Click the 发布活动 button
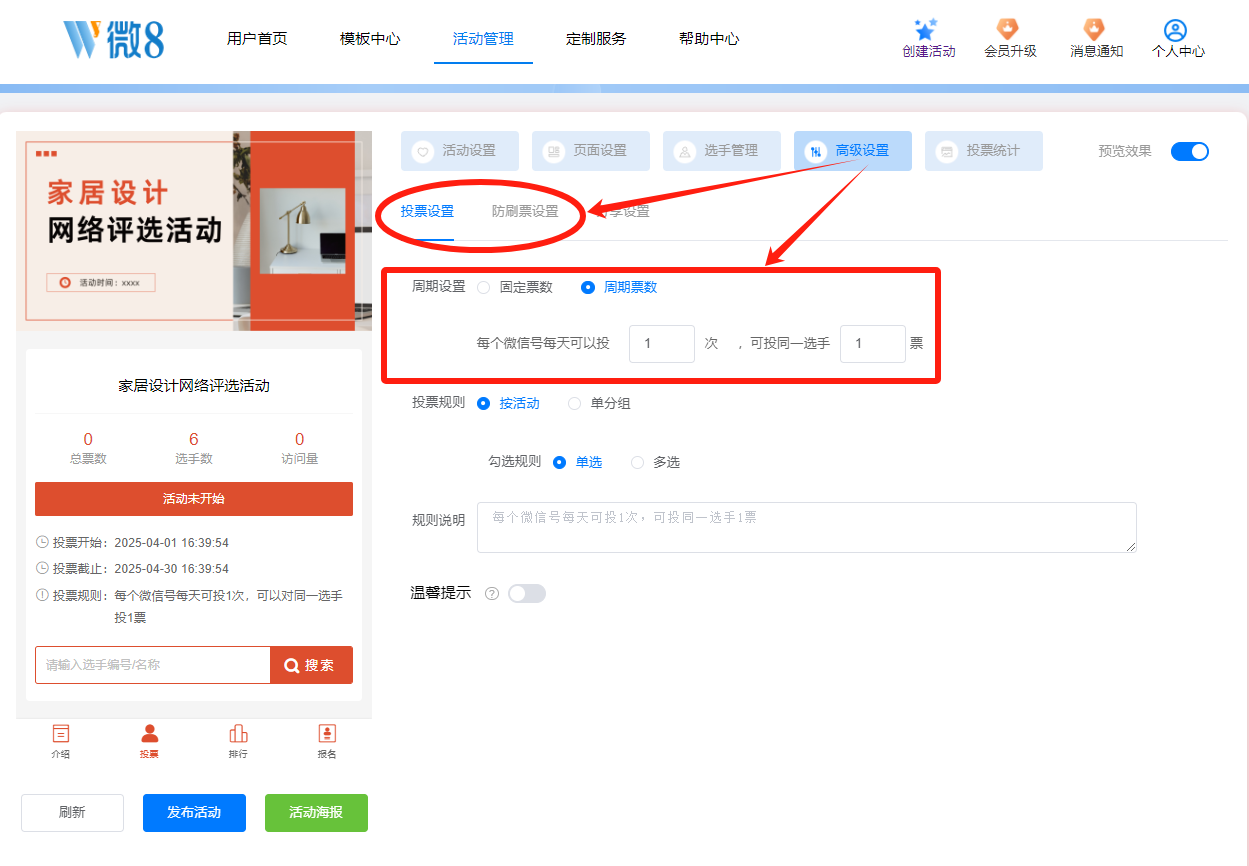 pyautogui.click(x=194, y=813)
